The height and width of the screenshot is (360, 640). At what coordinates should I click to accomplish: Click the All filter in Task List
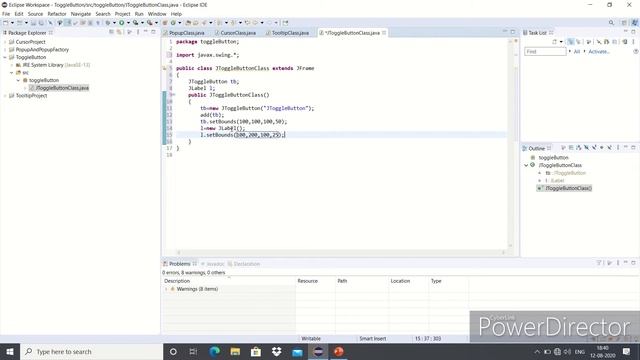(577, 51)
